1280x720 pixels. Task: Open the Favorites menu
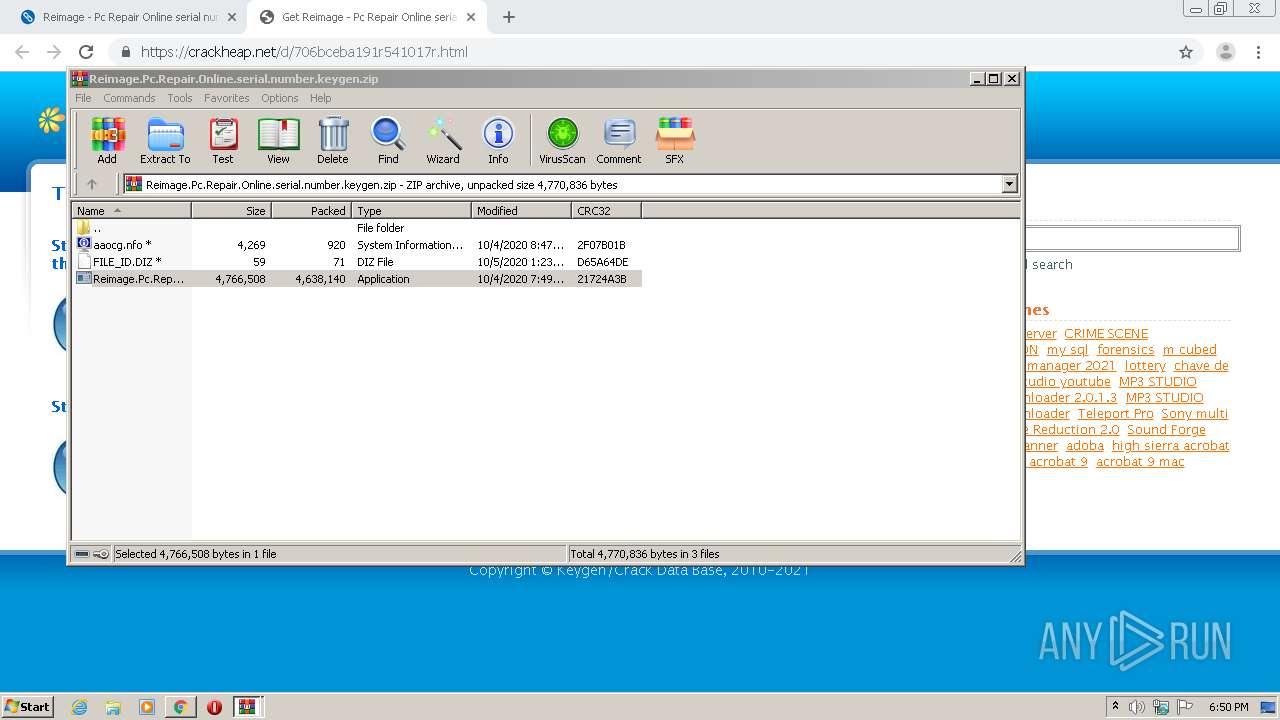(x=227, y=98)
